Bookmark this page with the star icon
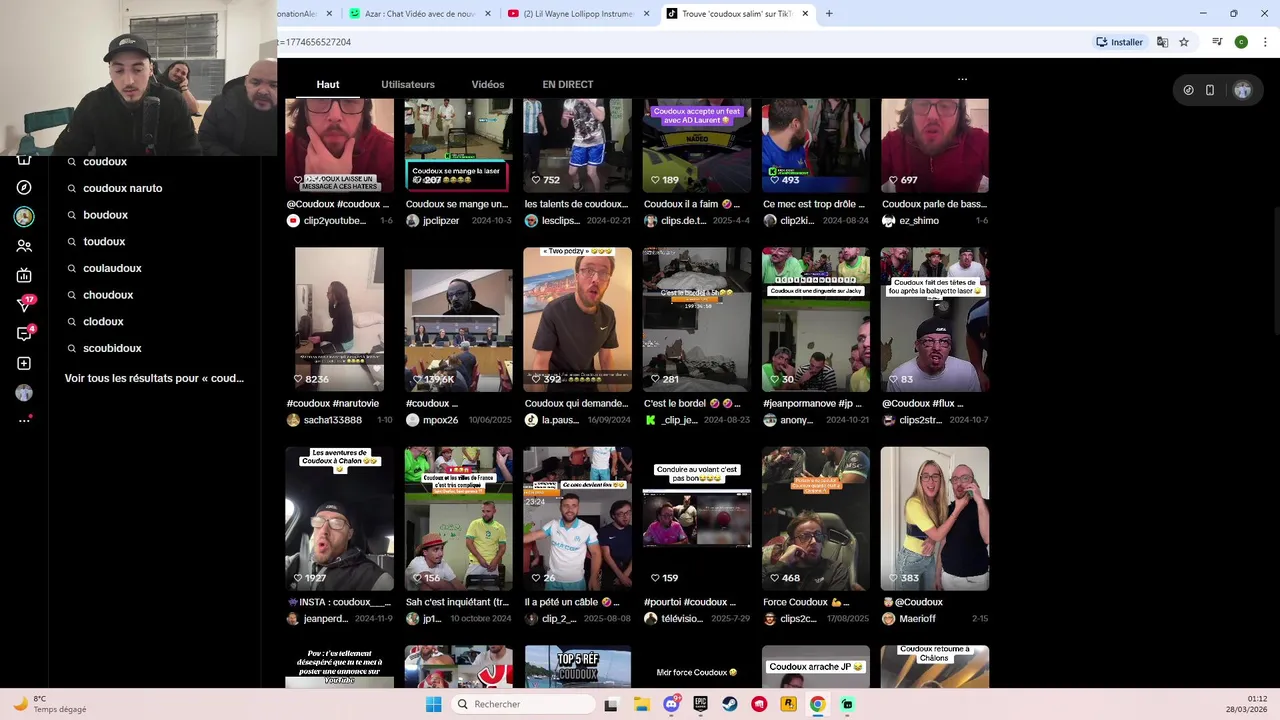 point(1184,42)
